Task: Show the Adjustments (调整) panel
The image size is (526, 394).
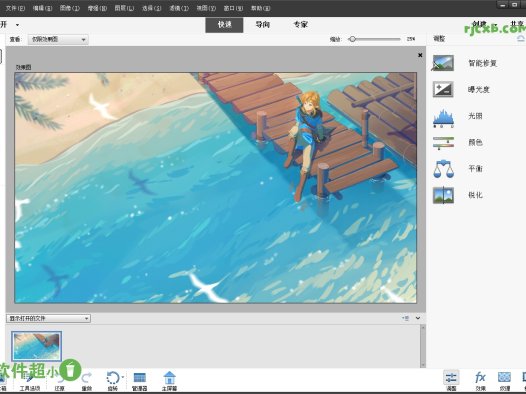Action: click(451, 381)
